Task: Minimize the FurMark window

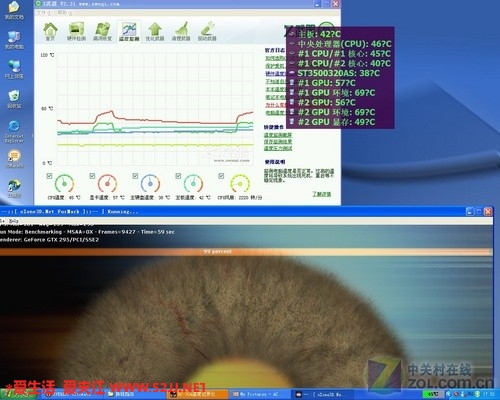Action: (x=469, y=211)
